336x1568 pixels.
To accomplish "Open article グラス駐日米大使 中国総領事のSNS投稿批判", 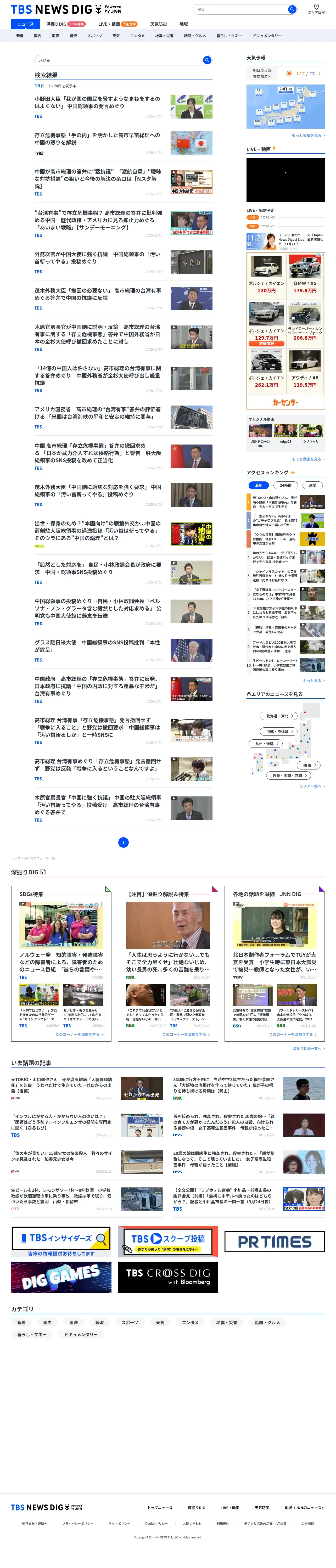I will [x=97, y=646].
